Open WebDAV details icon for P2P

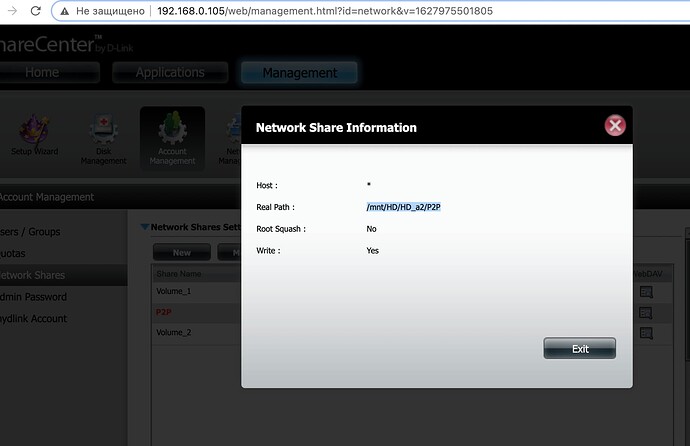(646, 313)
